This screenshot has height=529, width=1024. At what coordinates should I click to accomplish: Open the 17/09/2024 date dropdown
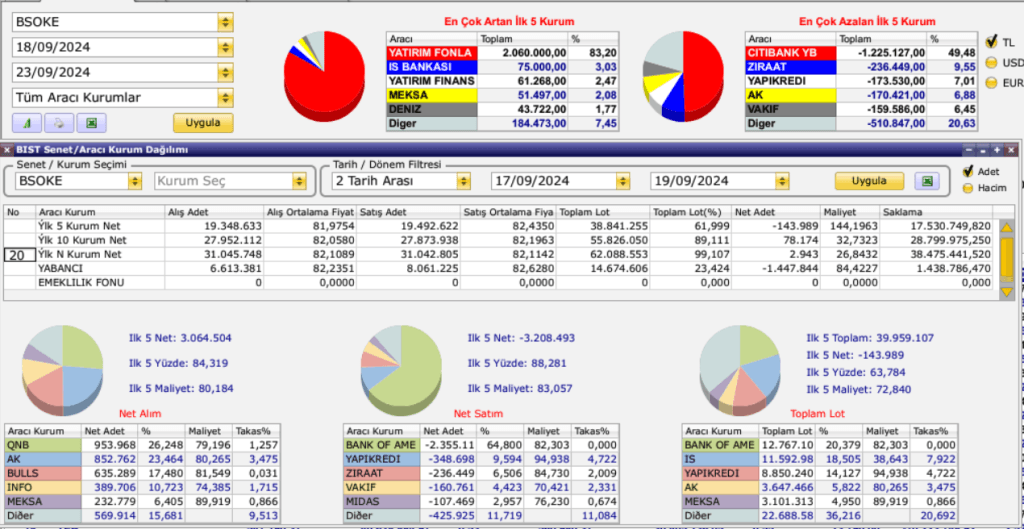pos(623,181)
